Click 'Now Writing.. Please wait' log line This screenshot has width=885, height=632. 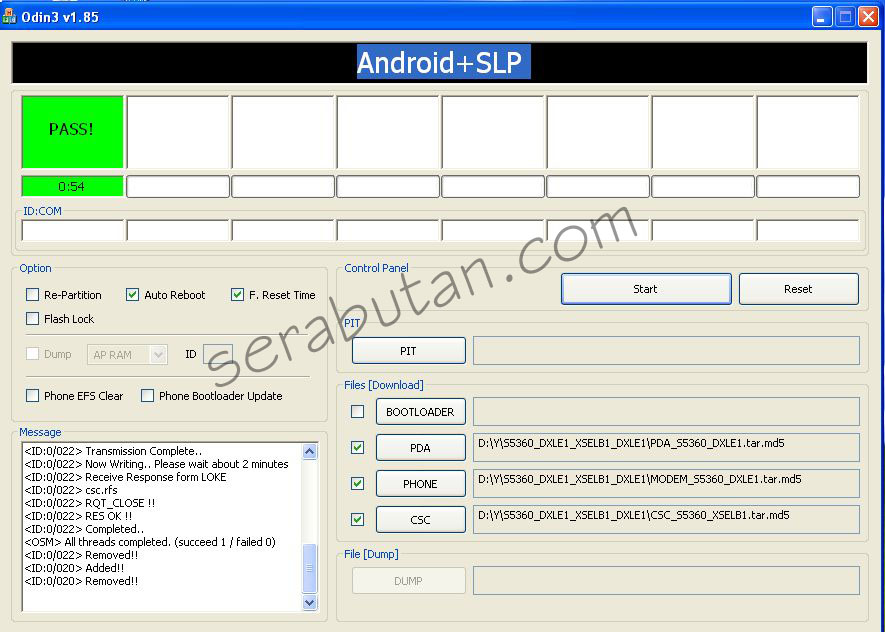coord(156,464)
